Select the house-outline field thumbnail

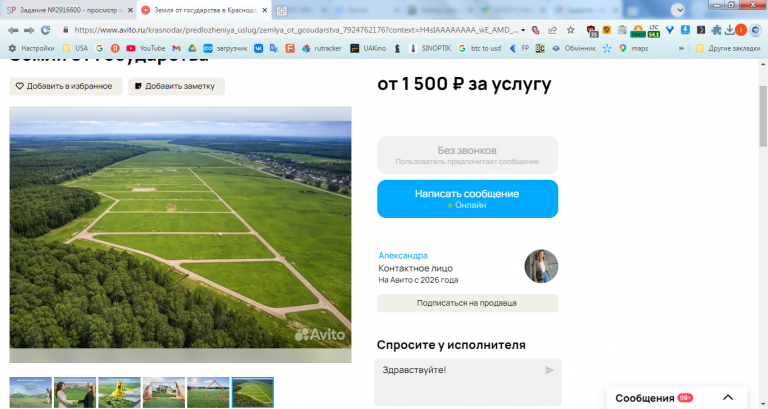coord(208,392)
